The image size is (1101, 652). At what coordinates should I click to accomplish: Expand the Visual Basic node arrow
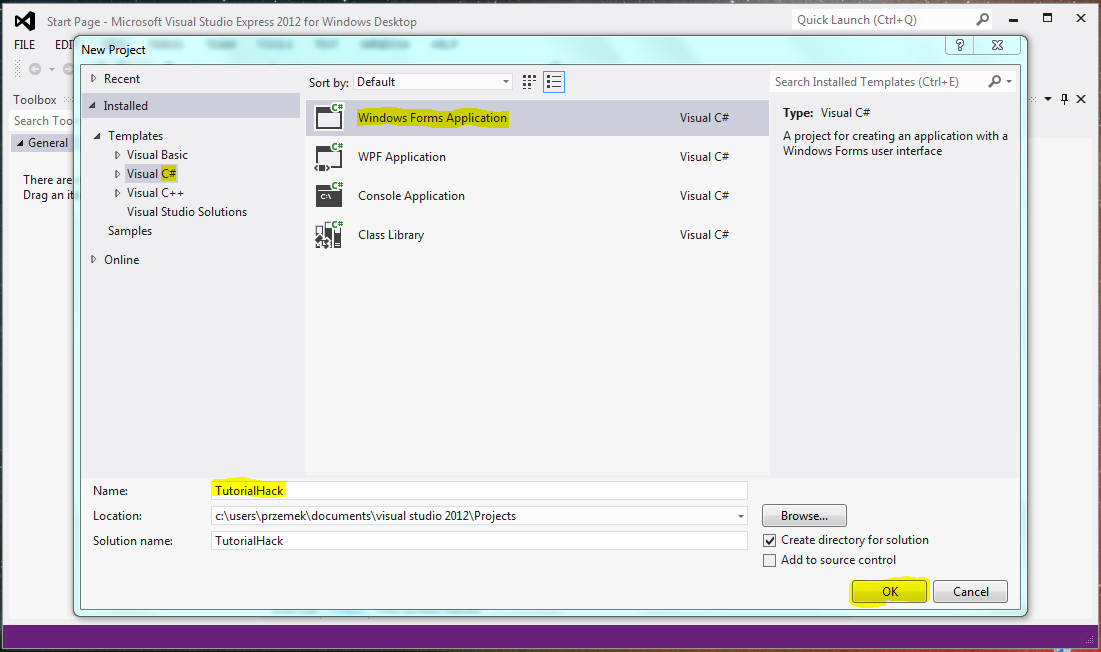pyautogui.click(x=117, y=155)
